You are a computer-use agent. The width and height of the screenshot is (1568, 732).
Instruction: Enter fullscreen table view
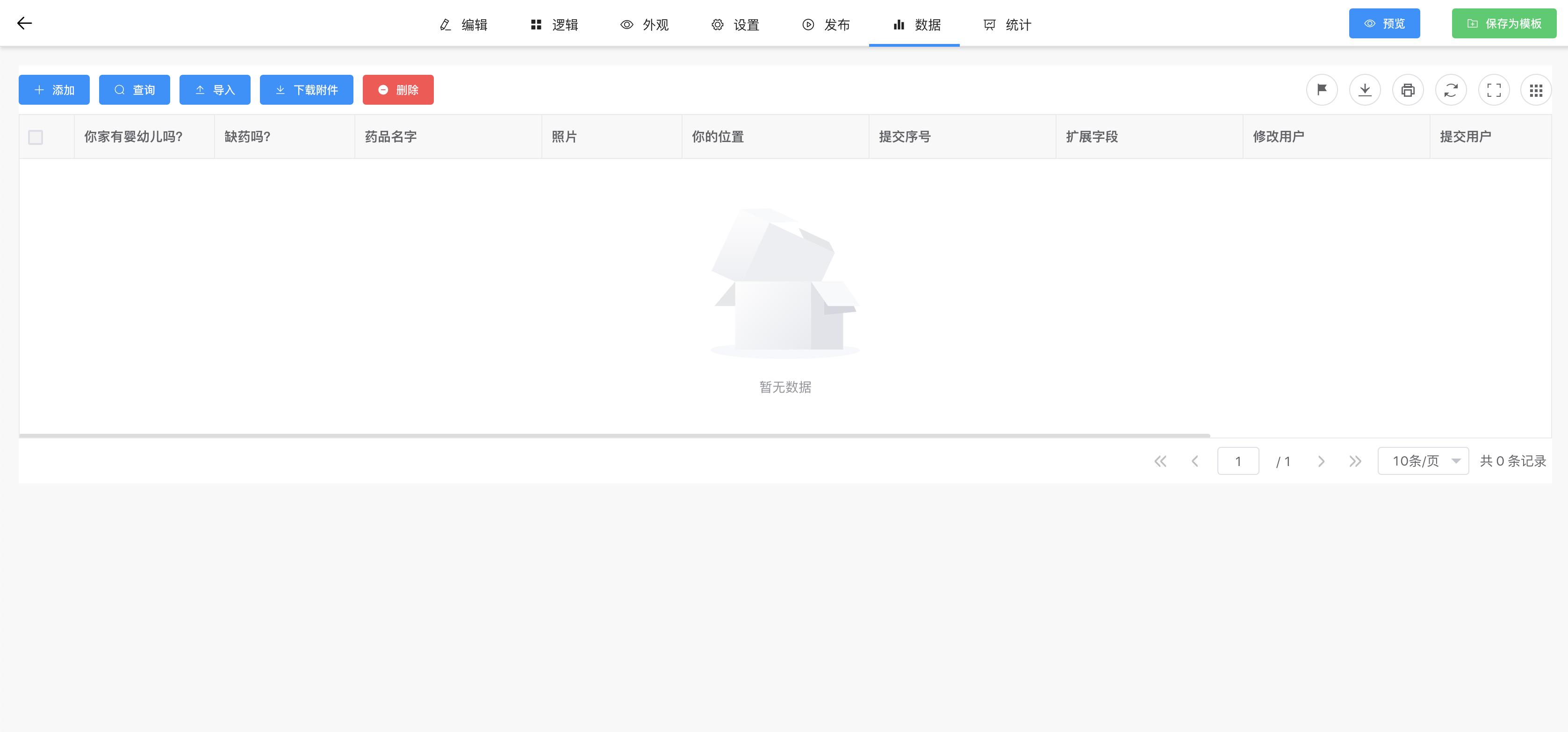(x=1494, y=89)
